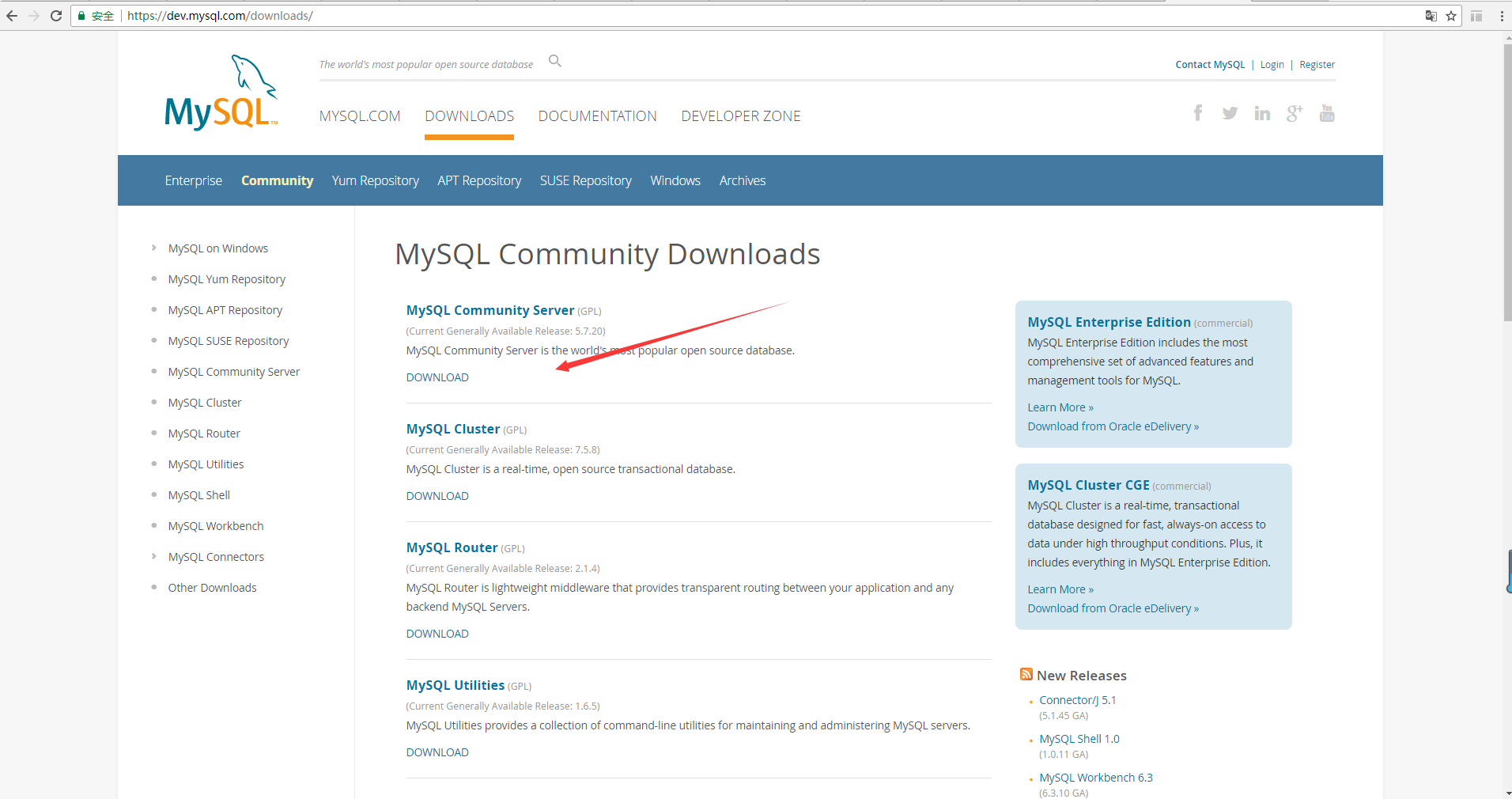The height and width of the screenshot is (799, 1512).
Task: Open the MYSQL.COM top navigation tab
Action: (360, 116)
